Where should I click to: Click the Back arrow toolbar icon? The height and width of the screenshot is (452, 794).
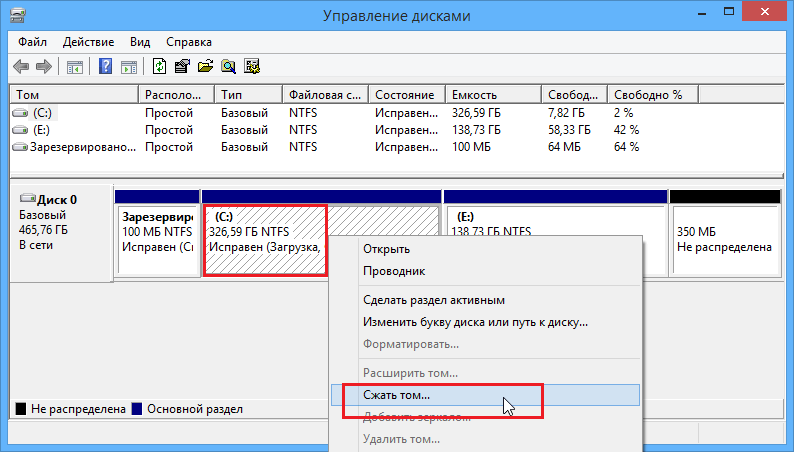21,67
